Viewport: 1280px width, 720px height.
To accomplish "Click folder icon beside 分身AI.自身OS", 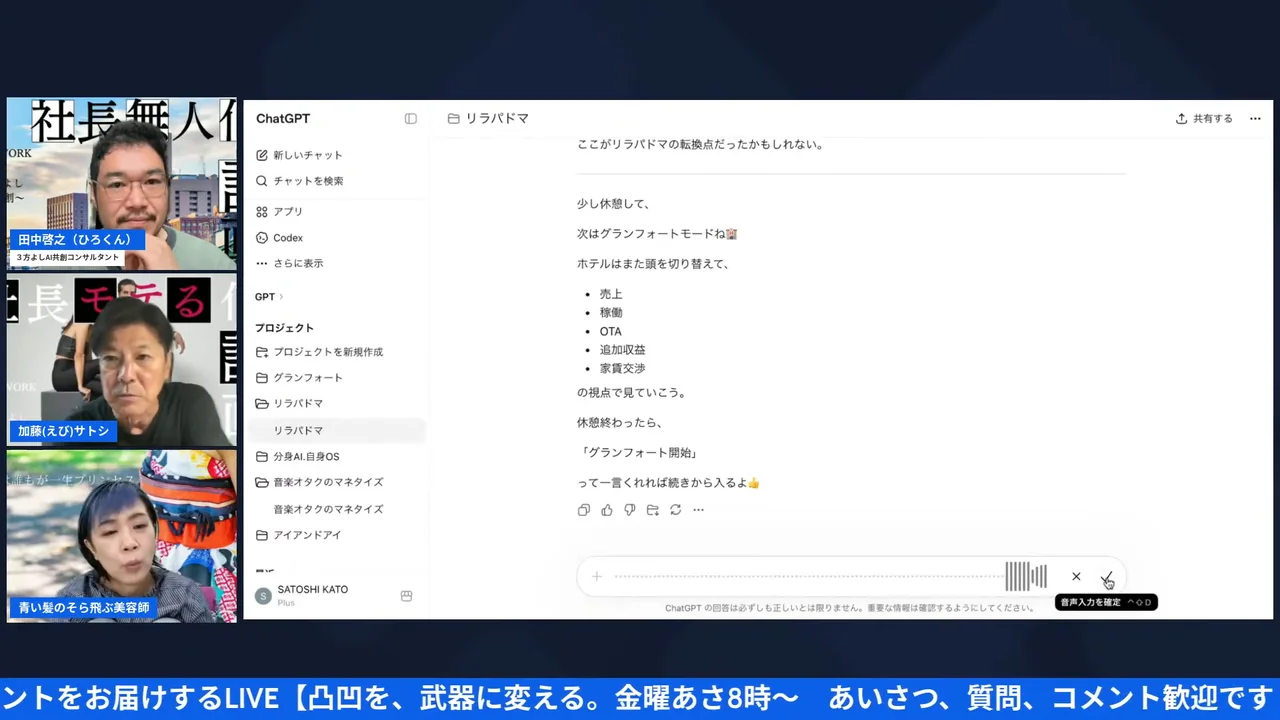I will click(262, 457).
